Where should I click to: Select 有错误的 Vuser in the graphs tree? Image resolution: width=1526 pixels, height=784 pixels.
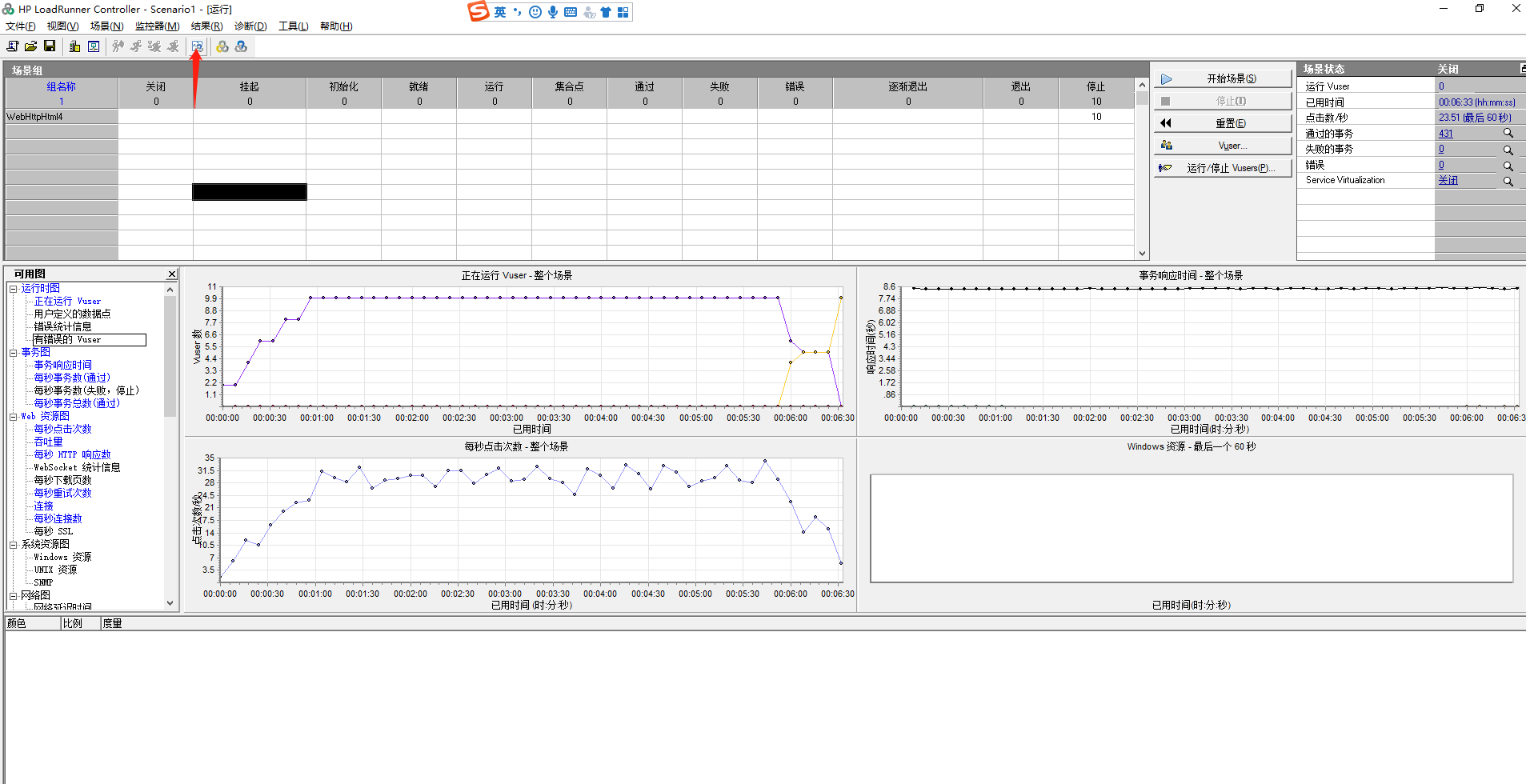(x=69, y=339)
